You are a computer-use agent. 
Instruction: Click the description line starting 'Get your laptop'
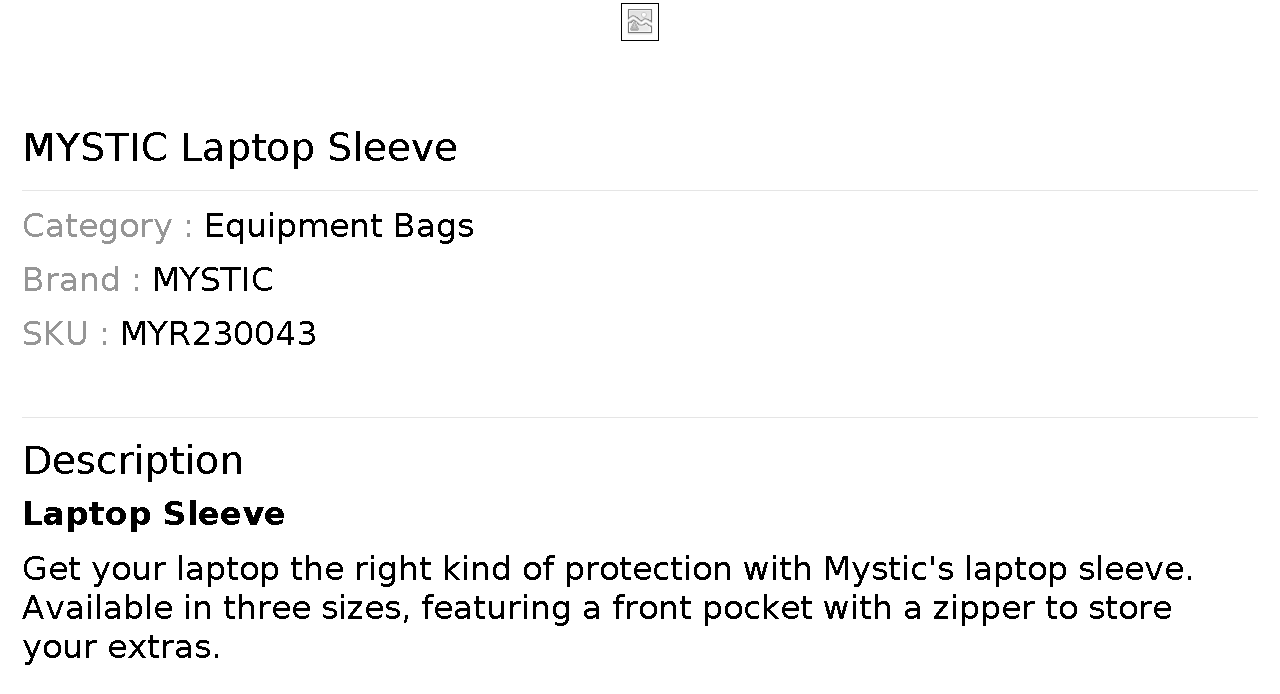(x=607, y=569)
